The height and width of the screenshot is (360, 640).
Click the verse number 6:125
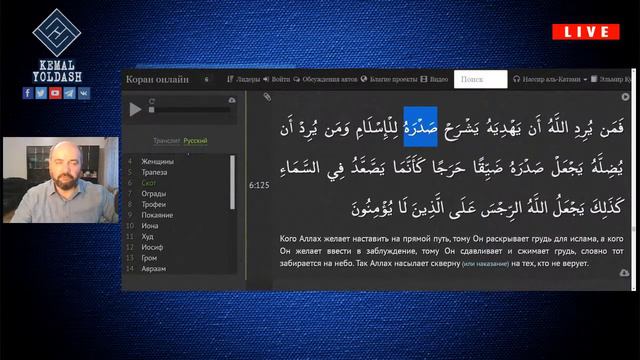[259, 185]
